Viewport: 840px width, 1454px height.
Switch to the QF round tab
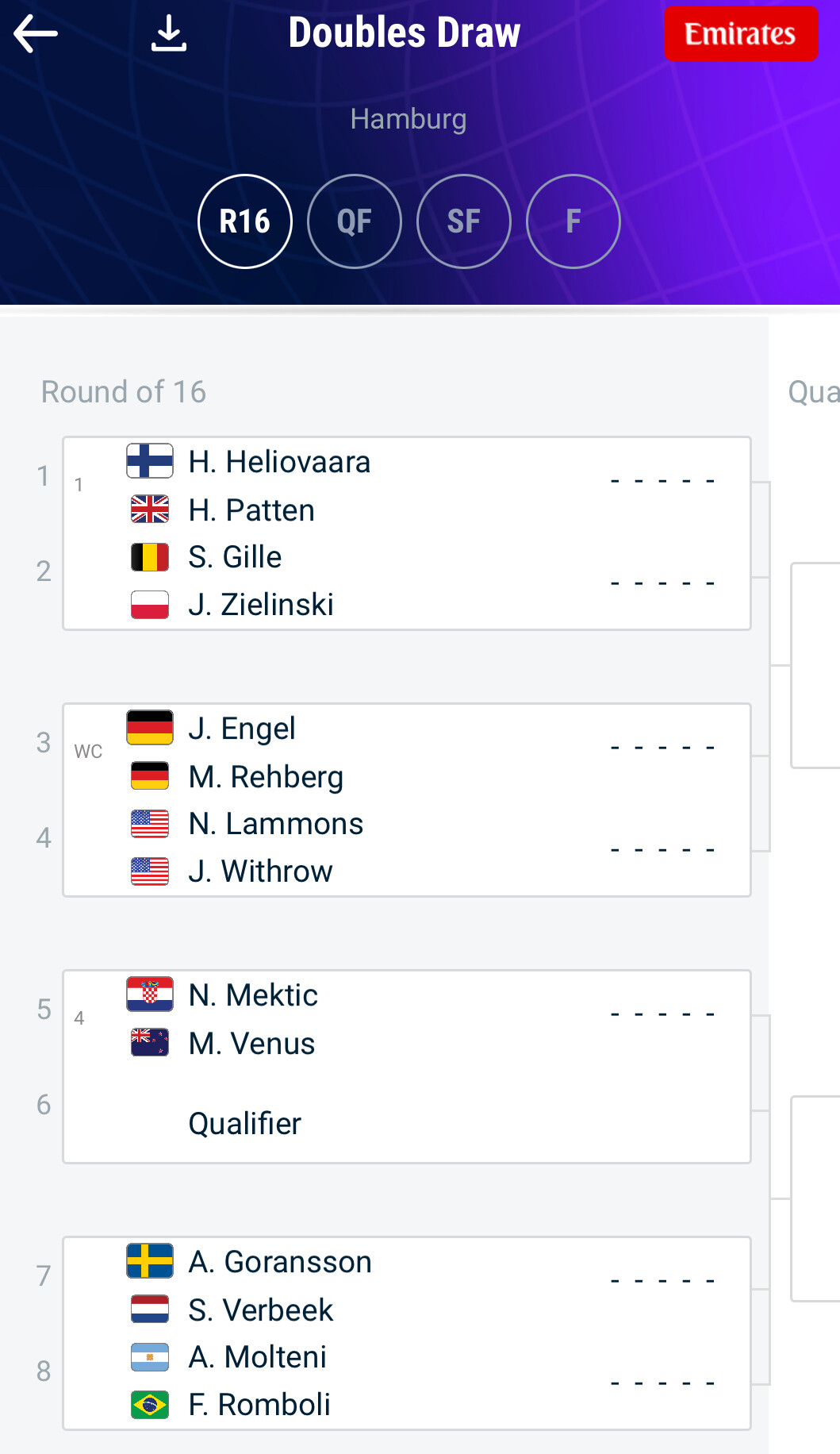[355, 221]
